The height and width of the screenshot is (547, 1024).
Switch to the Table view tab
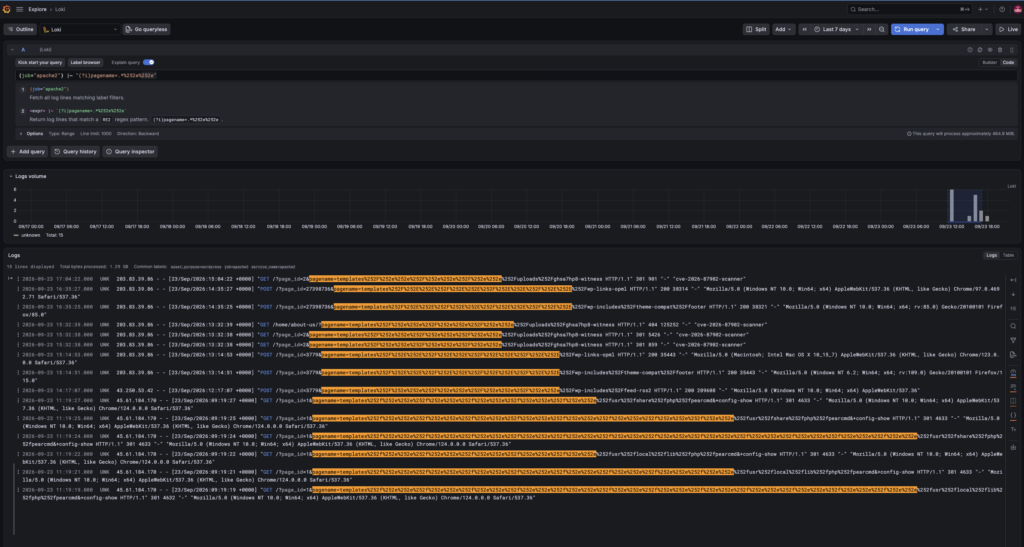[x=1008, y=255]
